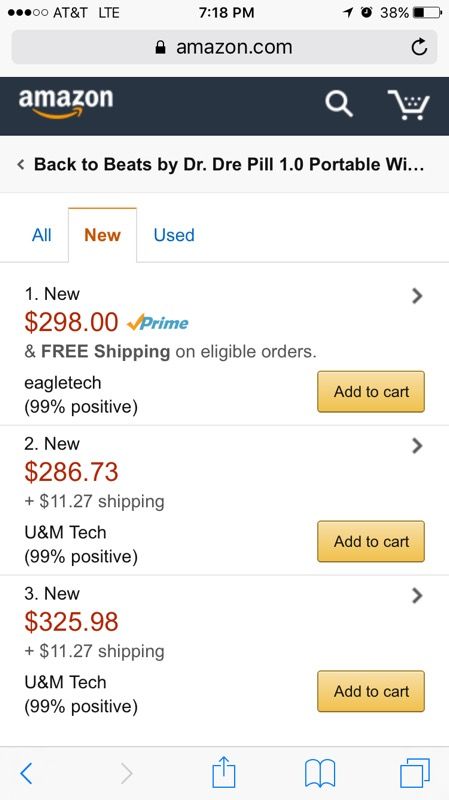Open Safari bookmarks book icon
This screenshot has width=449, height=800.
[320, 773]
